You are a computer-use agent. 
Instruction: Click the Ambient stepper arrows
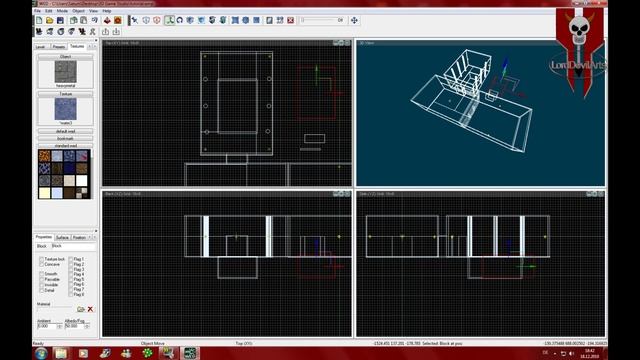click(x=60, y=327)
